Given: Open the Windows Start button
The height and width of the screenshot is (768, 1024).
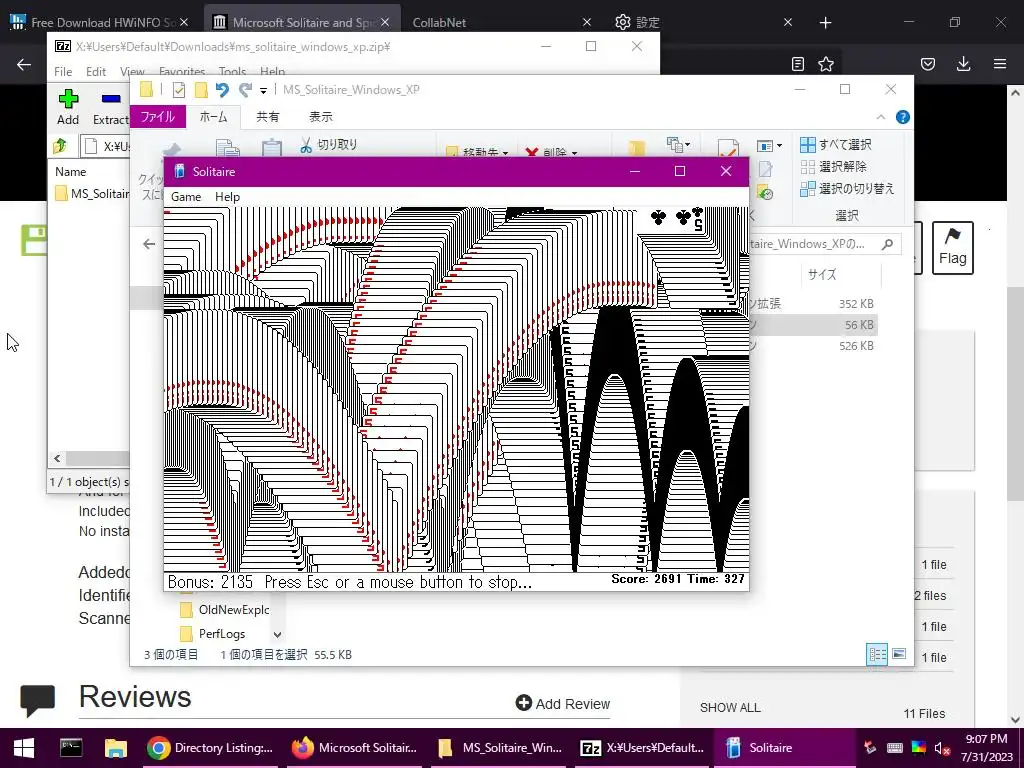Looking at the screenshot, I should [24, 748].
